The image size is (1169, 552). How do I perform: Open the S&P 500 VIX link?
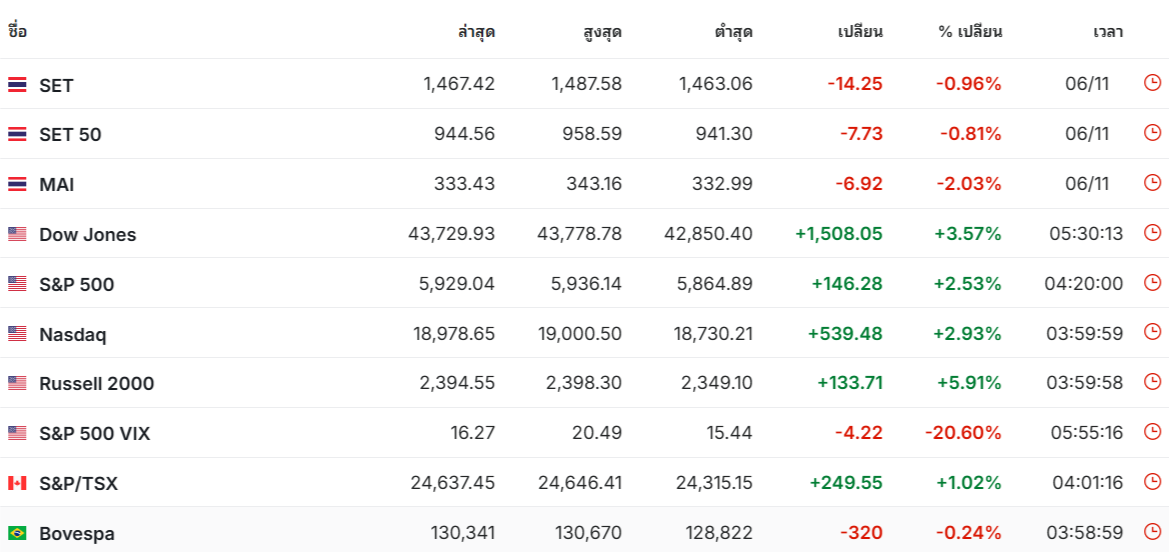pyautogui.click(x=95, y=433)
